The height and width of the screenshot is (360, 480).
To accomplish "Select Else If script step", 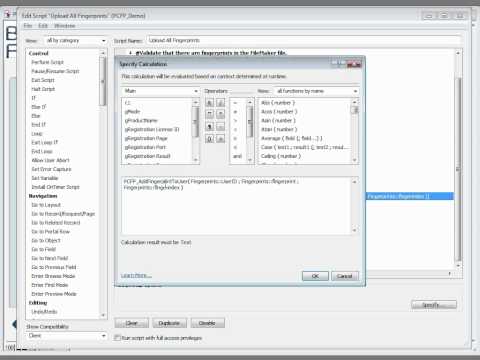I will (x=39, y=107).
